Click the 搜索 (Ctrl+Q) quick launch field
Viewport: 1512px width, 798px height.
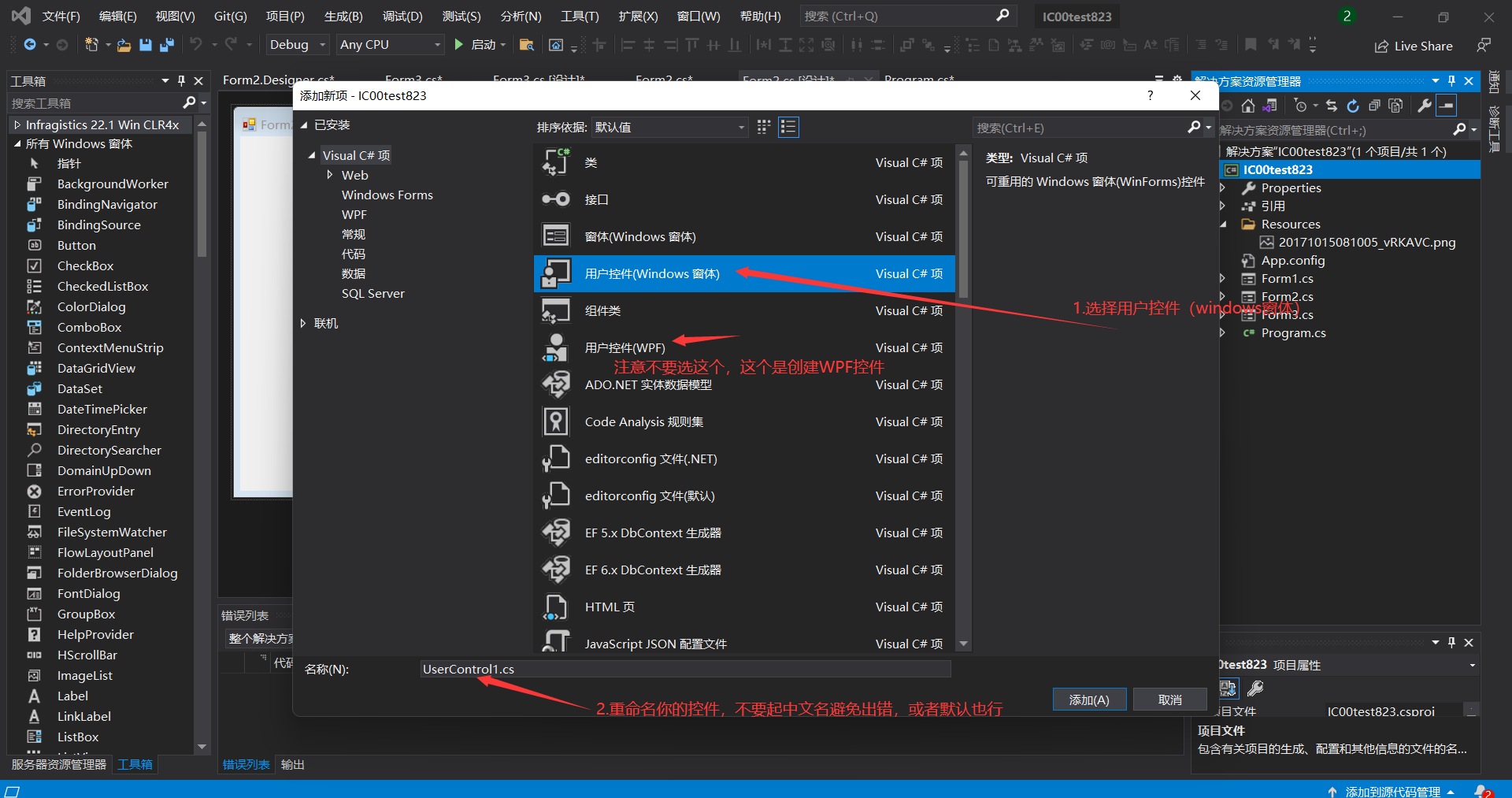coord(907,16)
